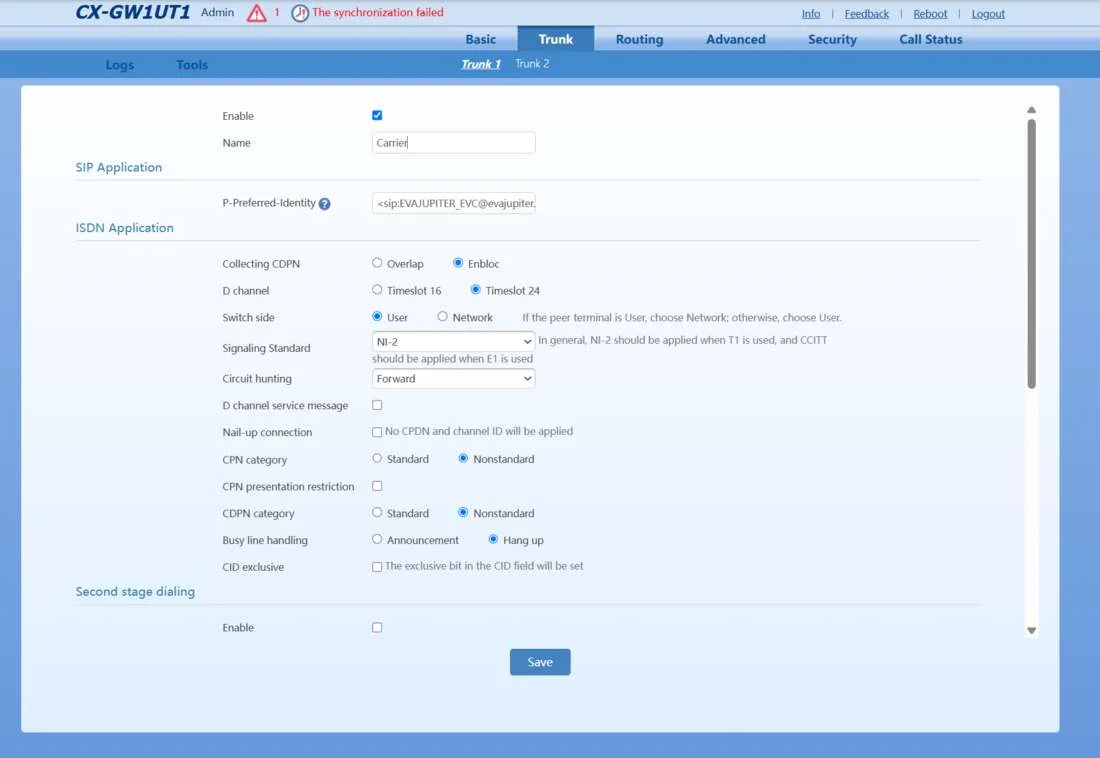1100x758 pixels.
Task: Open the Logs menu item
Action: tap(119, 65)
